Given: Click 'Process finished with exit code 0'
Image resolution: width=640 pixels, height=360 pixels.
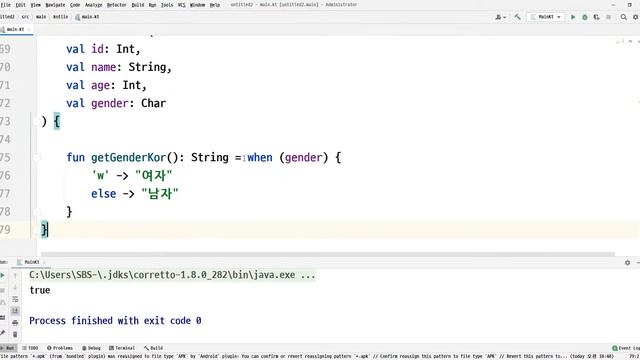Looking at the screenshot, I should pyautogui.click(x=115, y=321).
